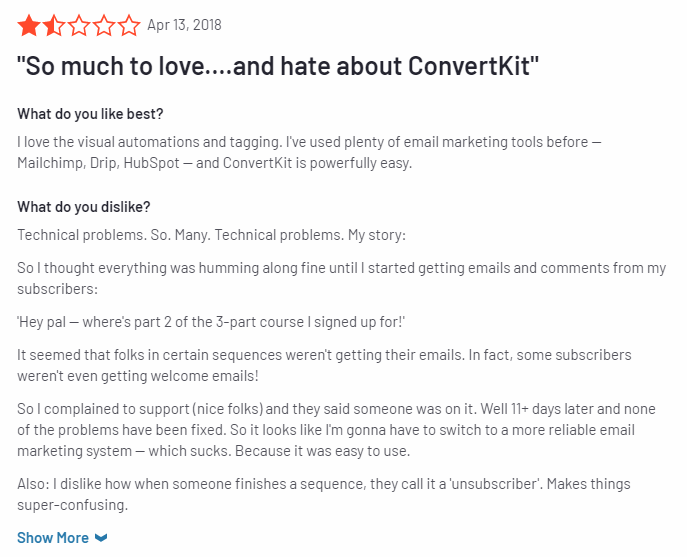
Task: Click the first filled rating star
Action: point(29,25)
